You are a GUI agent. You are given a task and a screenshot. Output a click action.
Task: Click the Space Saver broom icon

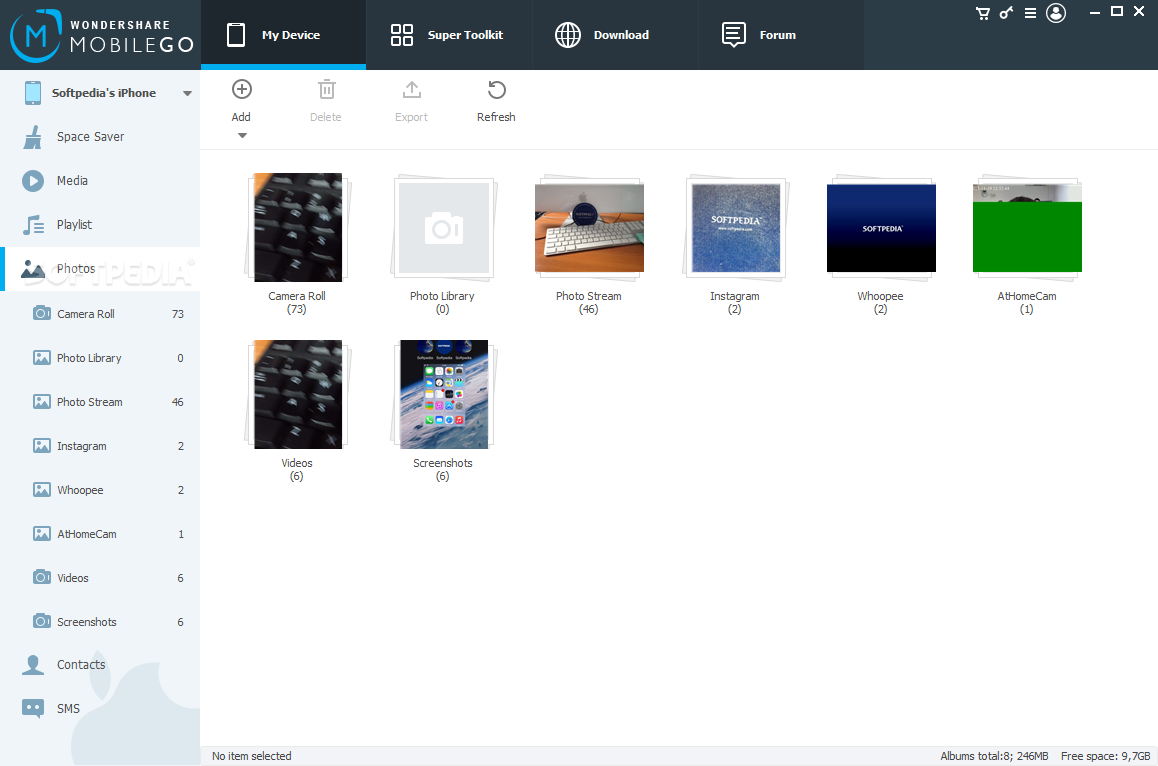point(32,137)
